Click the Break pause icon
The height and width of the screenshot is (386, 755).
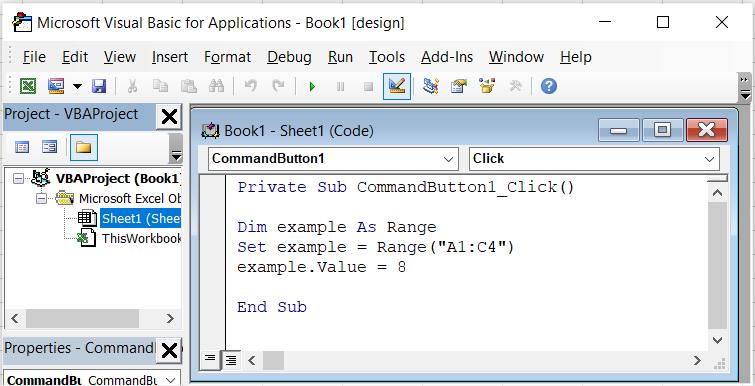pyautogui.click(x=340, y=87)
